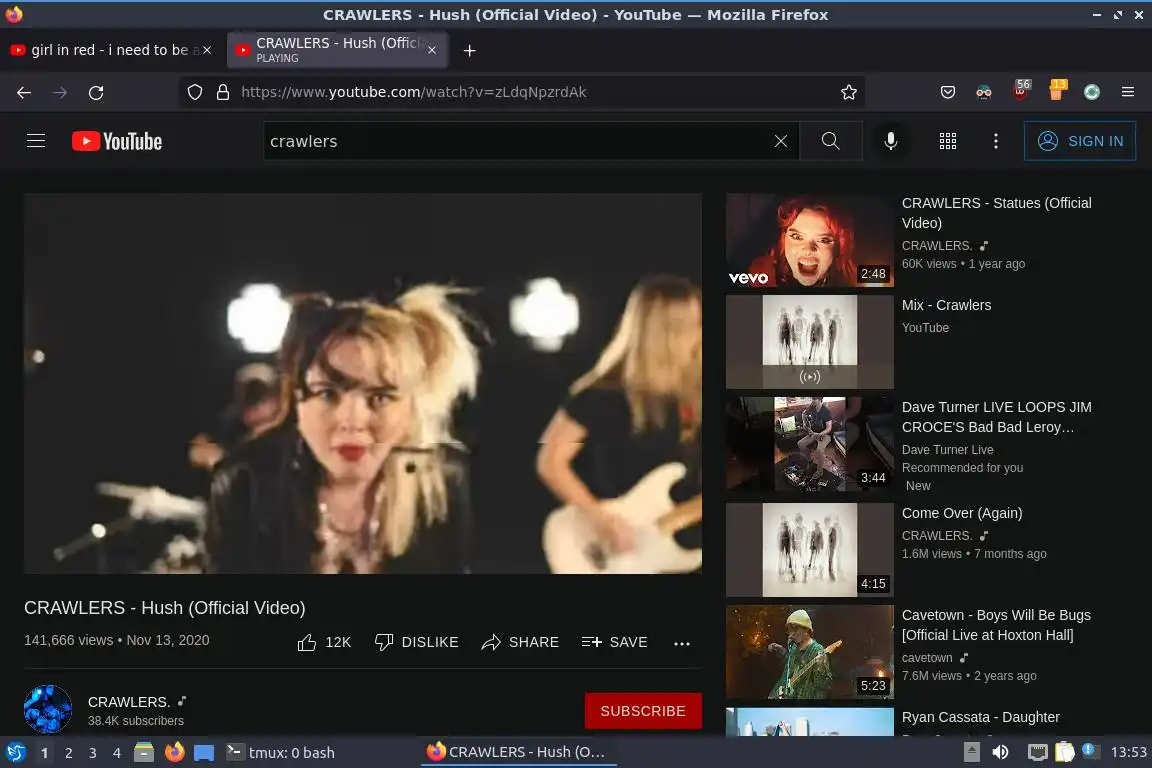
Task: Open the file manager icon in taskbar
Action: (144, 752)
